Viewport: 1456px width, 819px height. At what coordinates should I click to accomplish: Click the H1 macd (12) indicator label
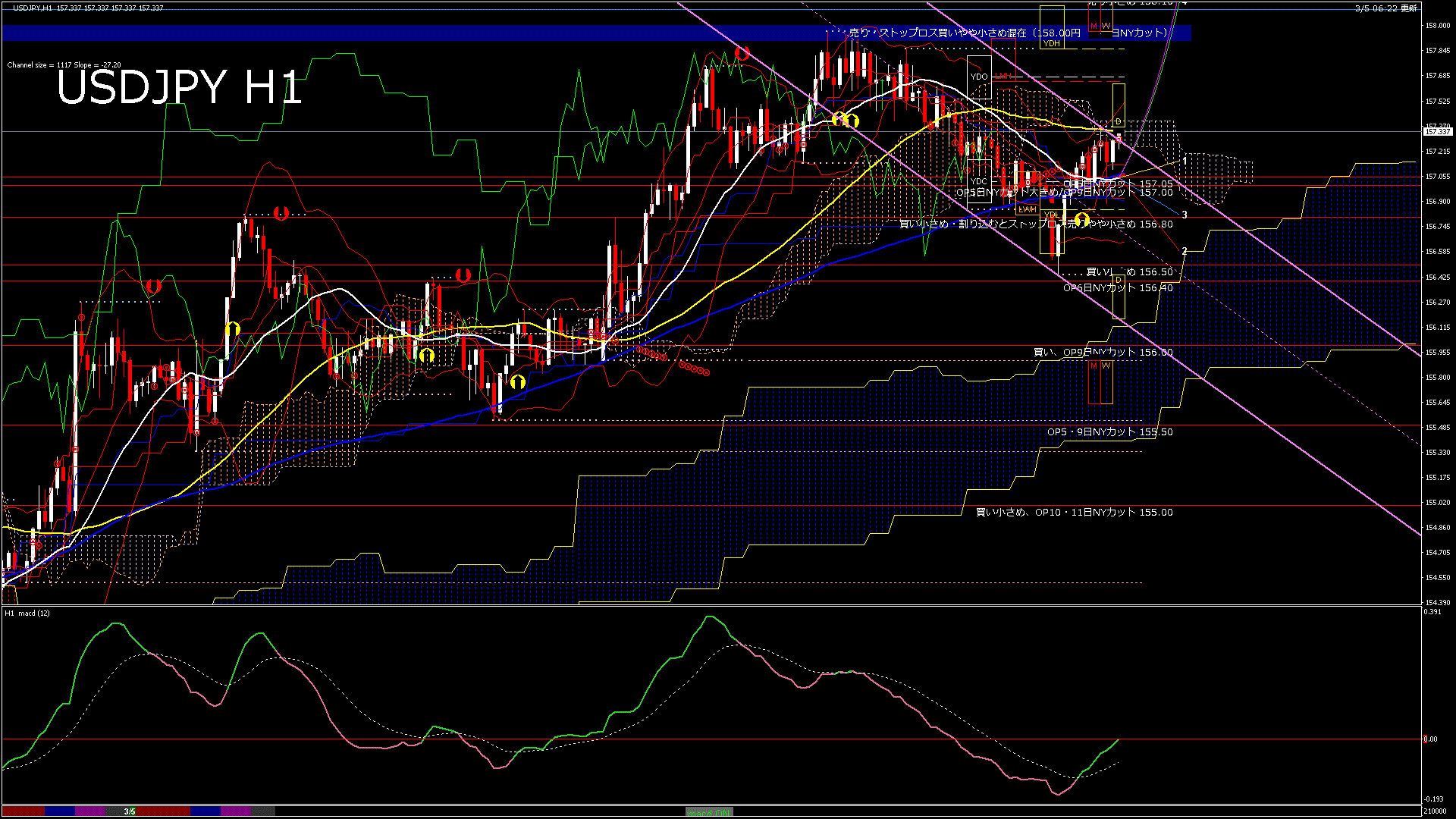27,613
